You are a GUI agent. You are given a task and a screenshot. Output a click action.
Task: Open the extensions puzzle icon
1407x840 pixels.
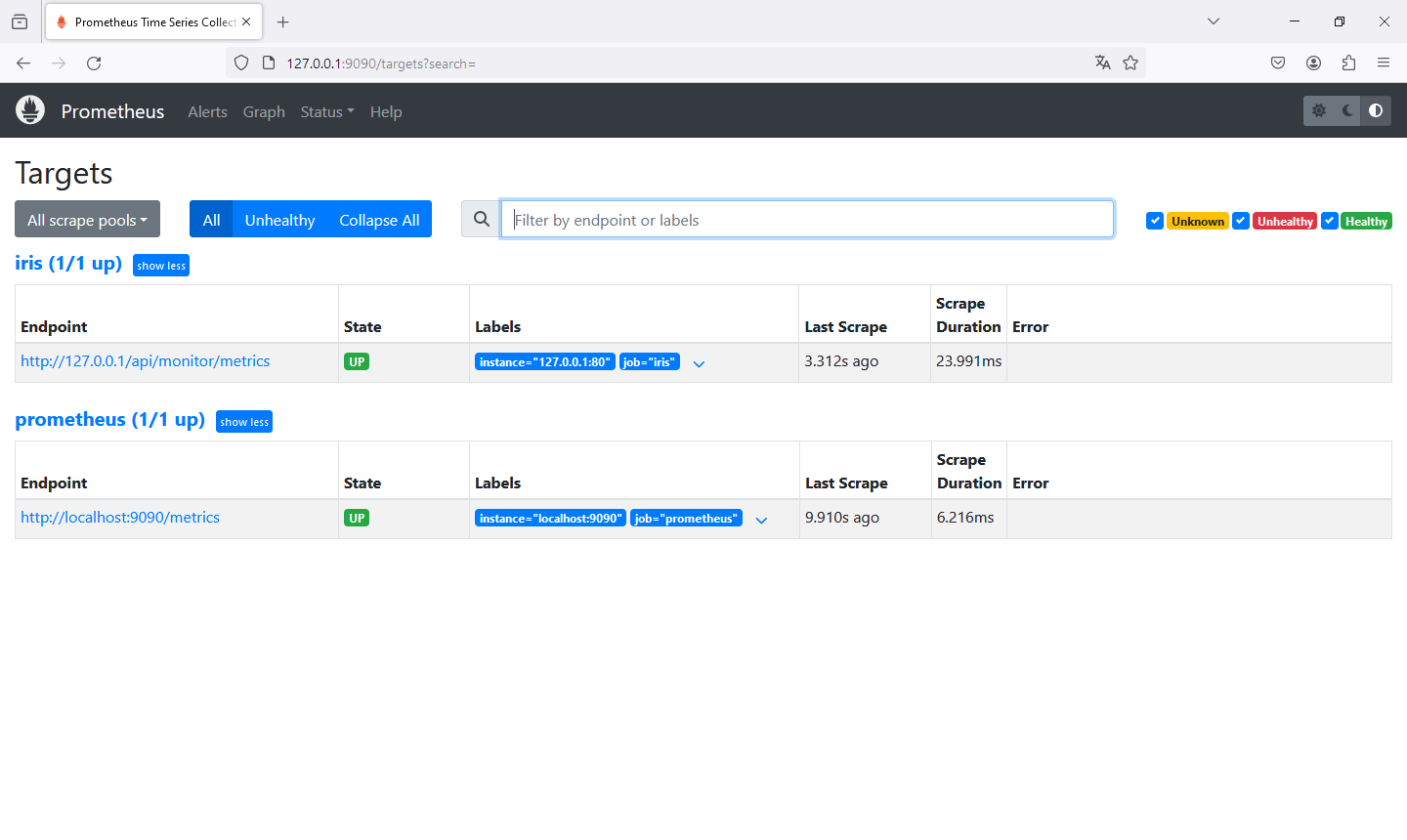coord(1348,63)
